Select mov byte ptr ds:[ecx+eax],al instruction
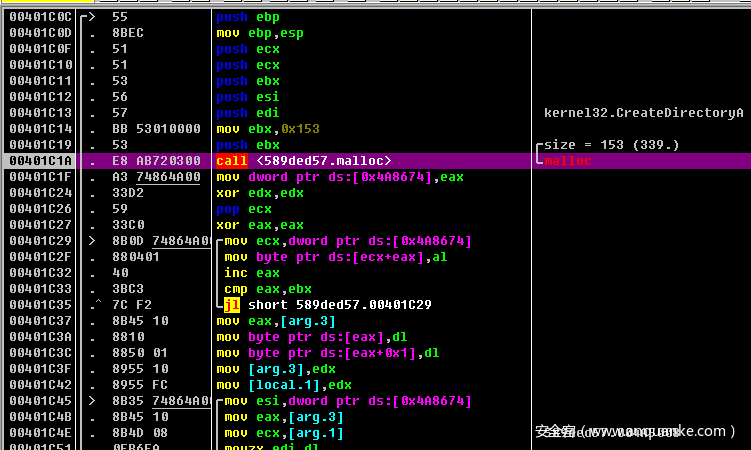 click(335, 257)
